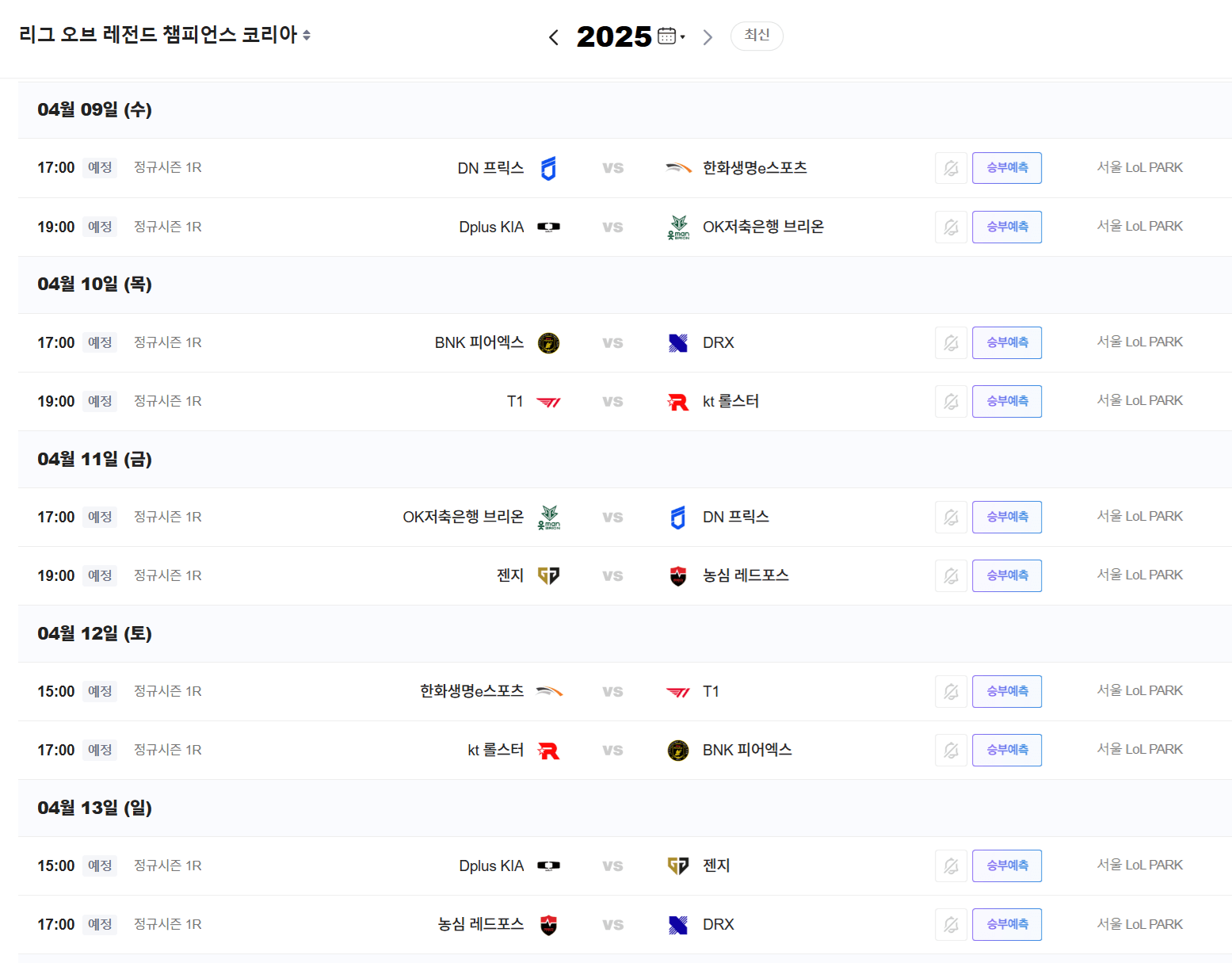Open the 2025 calendar dropdown
This screenshot has height=963, width=1232.
tap(669, 36)
